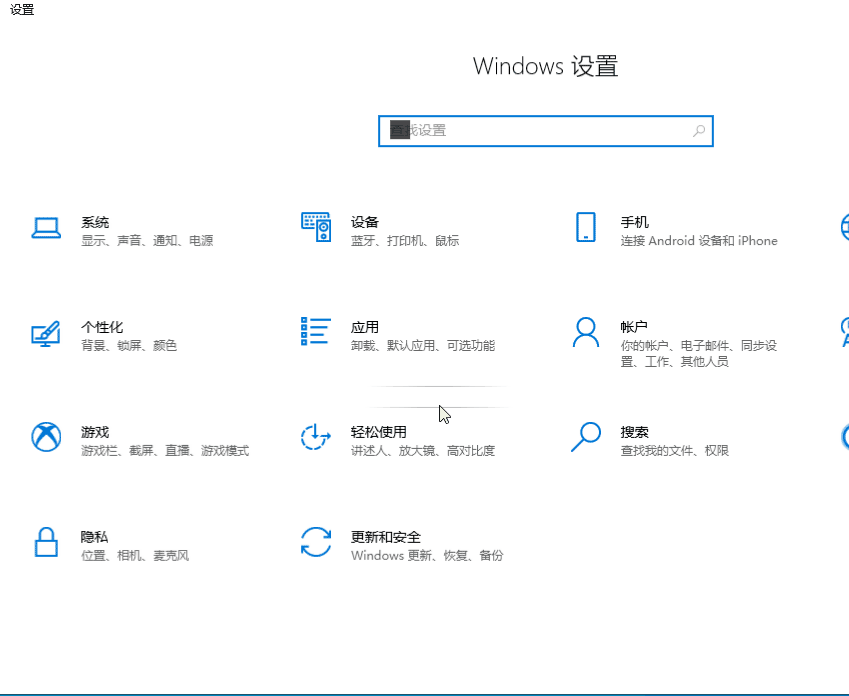Open the 个性化 (Personalization) icon
Image resolution: width=849 pixels, height=696 pixels.
[45, 333]
